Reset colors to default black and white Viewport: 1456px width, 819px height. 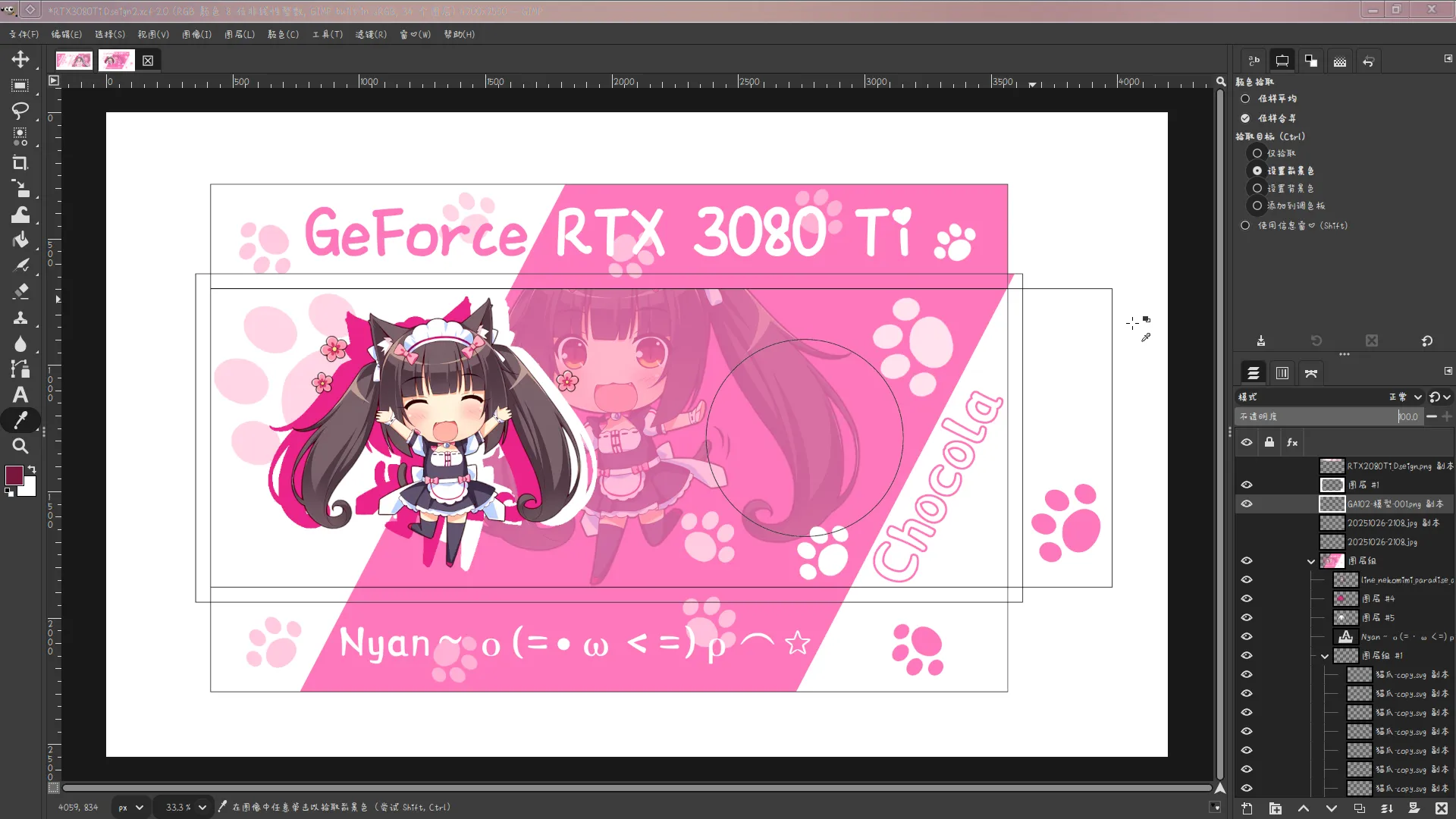9,492
